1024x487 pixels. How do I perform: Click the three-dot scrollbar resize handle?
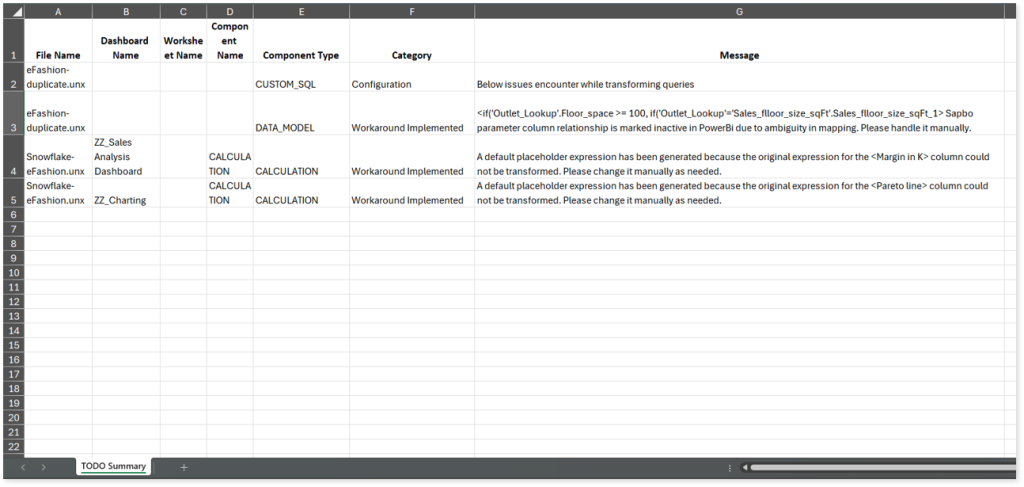[x=731, y=467]
